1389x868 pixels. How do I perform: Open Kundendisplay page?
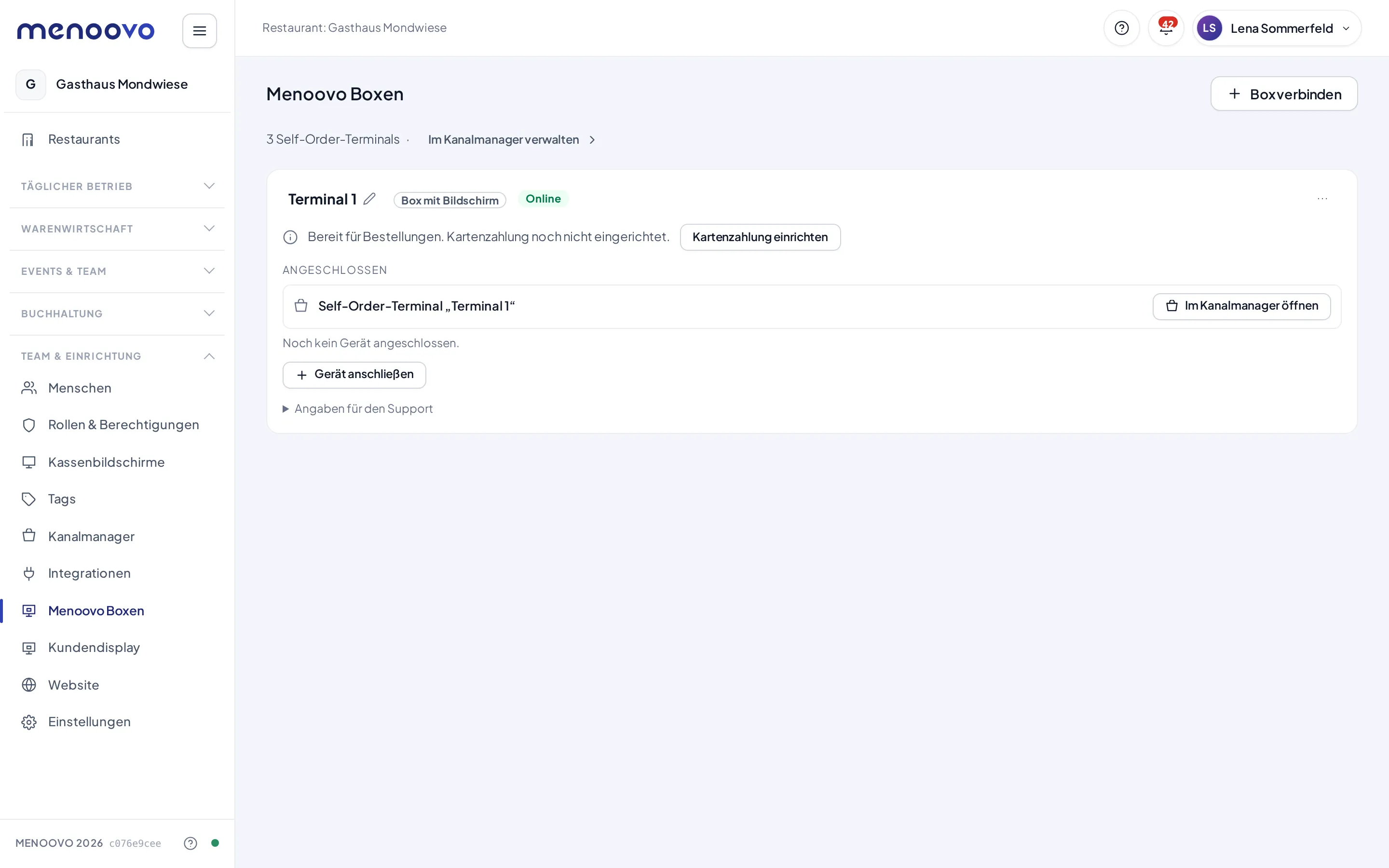click(x=117, y=648)
